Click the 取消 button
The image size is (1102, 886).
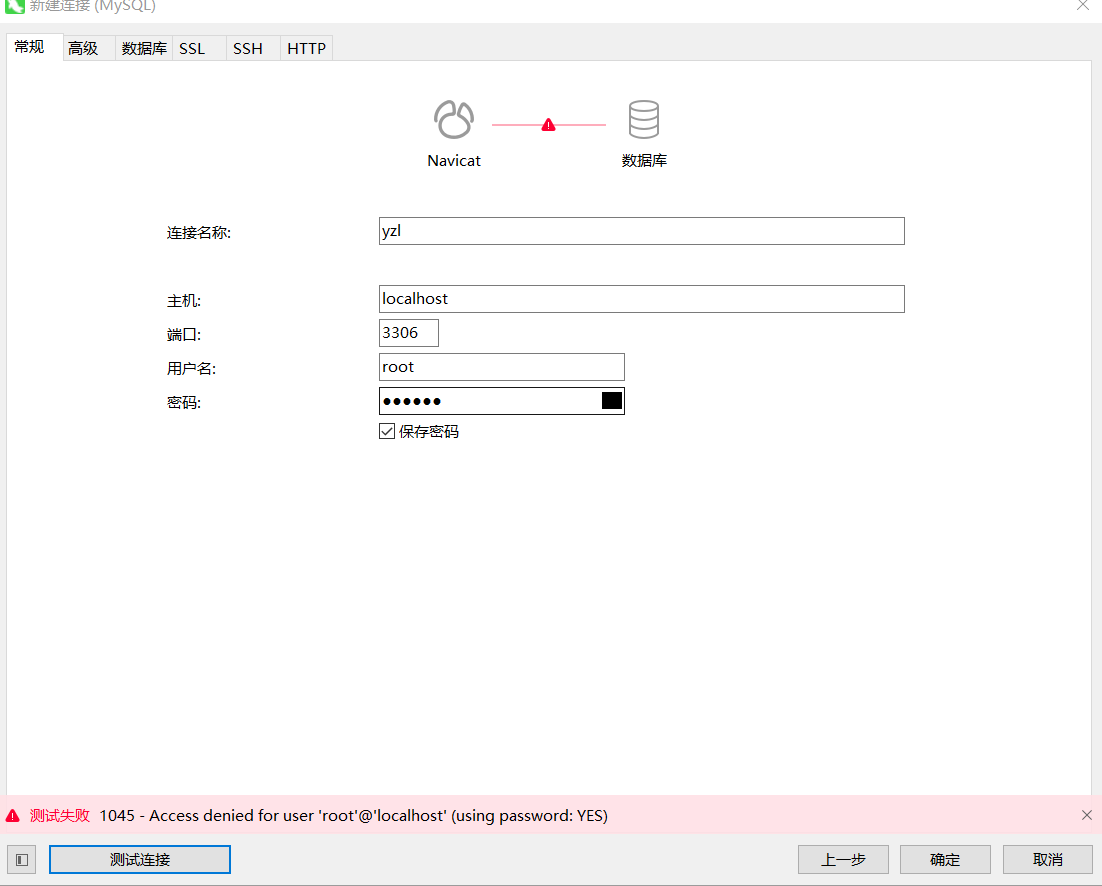tap(1048, 860)
